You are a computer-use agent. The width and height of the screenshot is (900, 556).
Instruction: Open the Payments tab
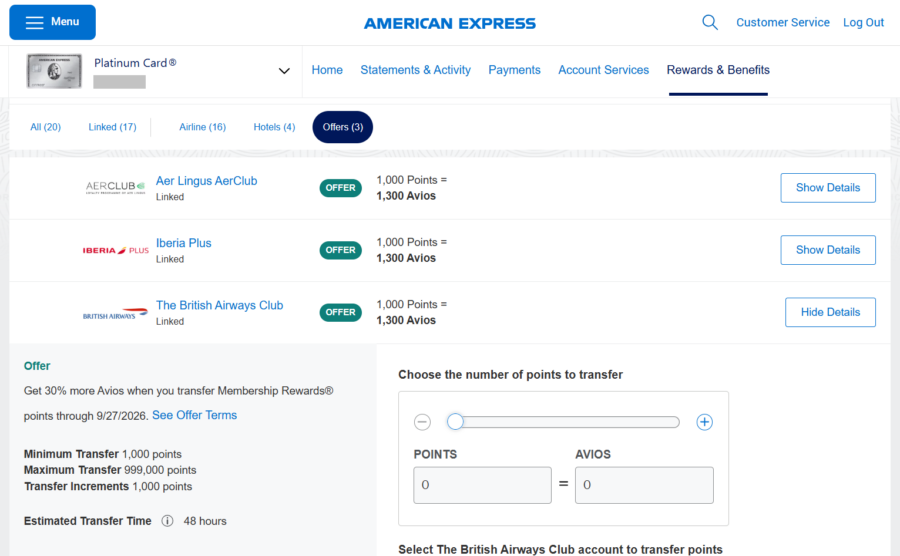[x=514, y=70]
